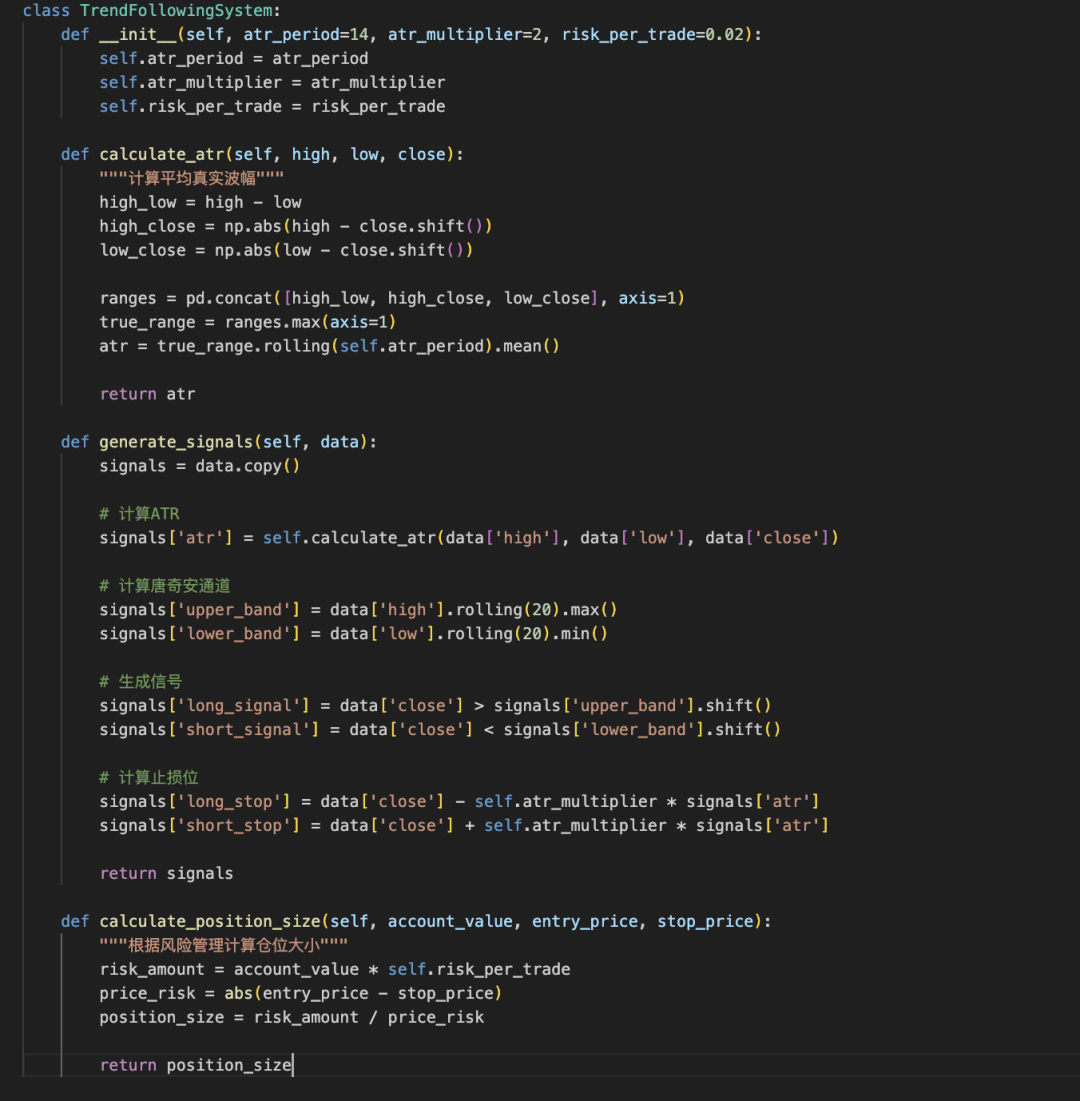Click close.shift() in the low_close line
The width and height of the screenshot is (1080, 1101).
click(402, 250)
